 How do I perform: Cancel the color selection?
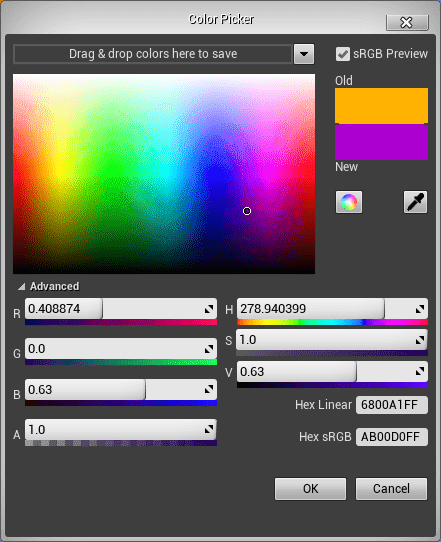coord(392,489)
